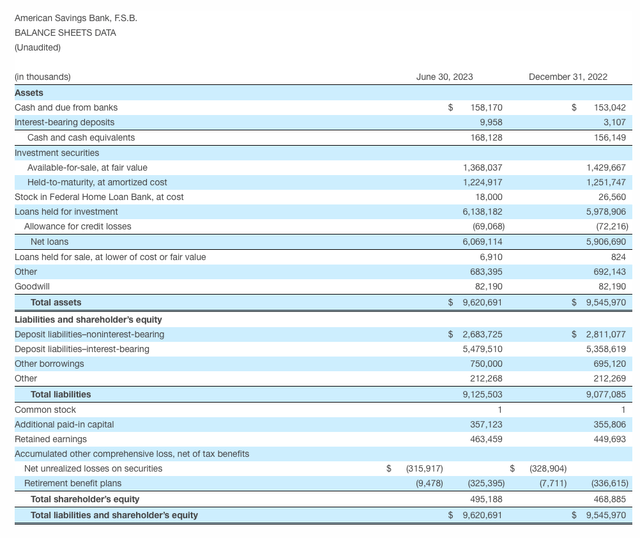Viewport: 640px width, 538px height.
Task: Select the value 449,693
Action: tap(610, 439)
